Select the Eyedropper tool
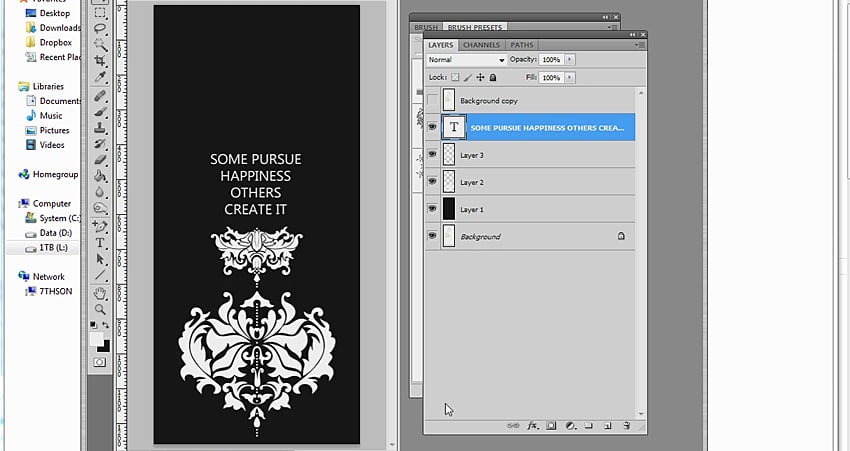850x451 pixels. [100, 76]
